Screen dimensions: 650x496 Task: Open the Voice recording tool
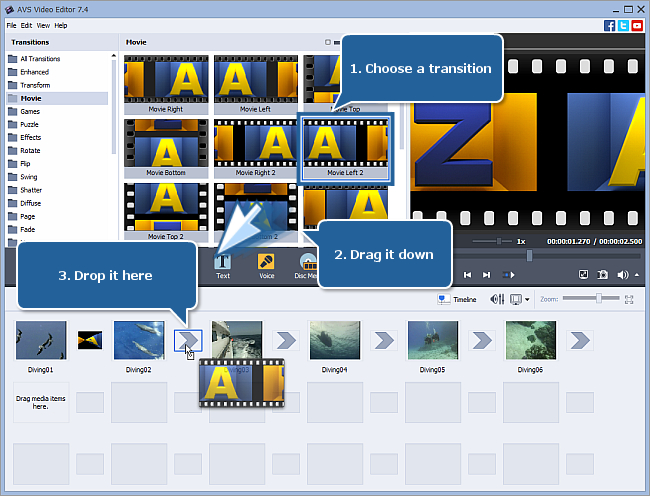click(x=266, y=266)
